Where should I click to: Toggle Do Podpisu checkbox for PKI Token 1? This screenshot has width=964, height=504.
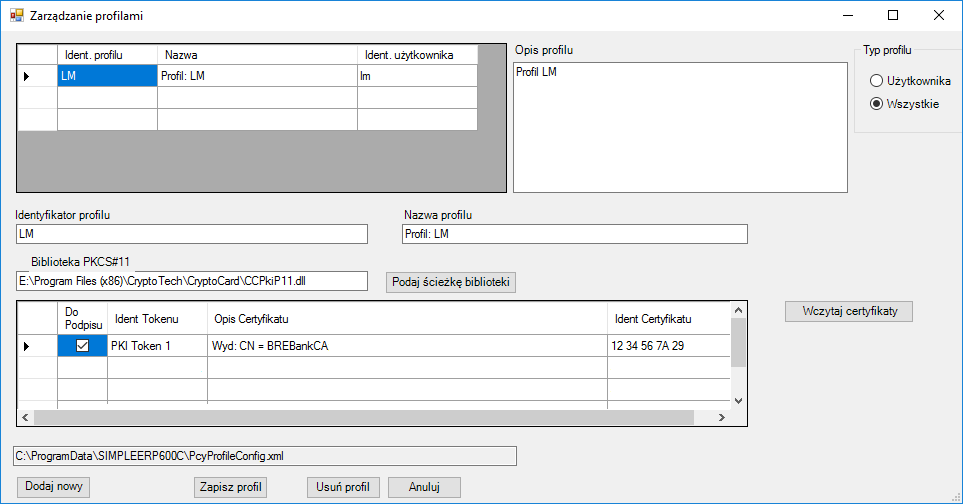click(x=82, y=346)
